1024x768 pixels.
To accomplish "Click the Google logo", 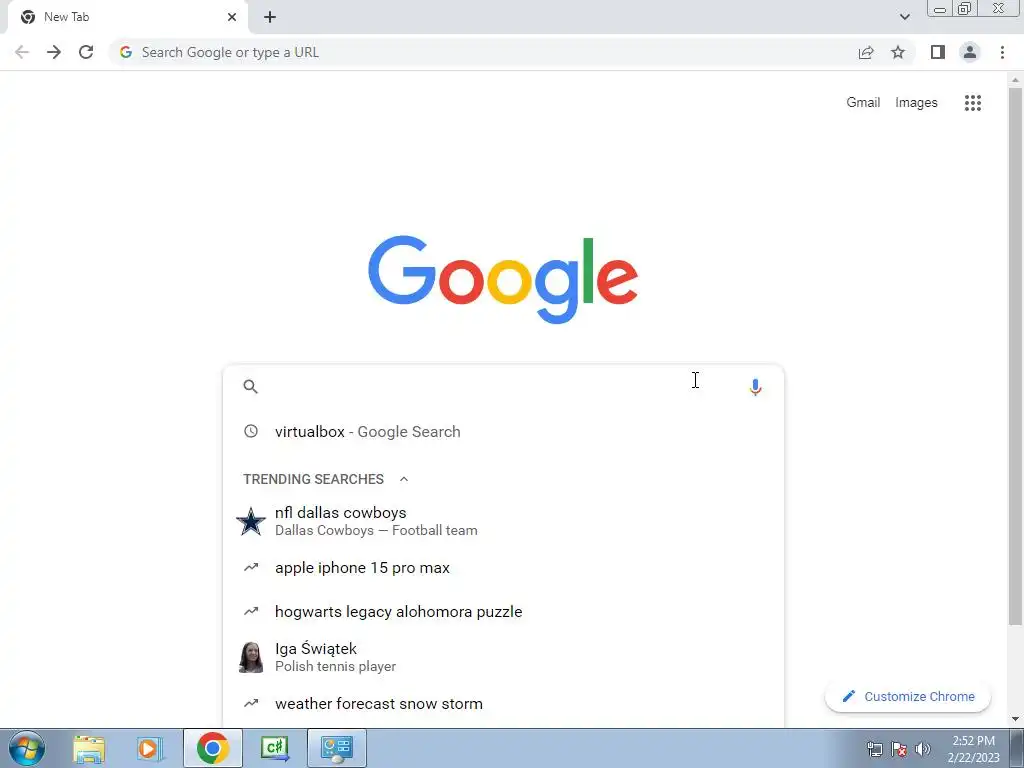I will click(503, 280).
